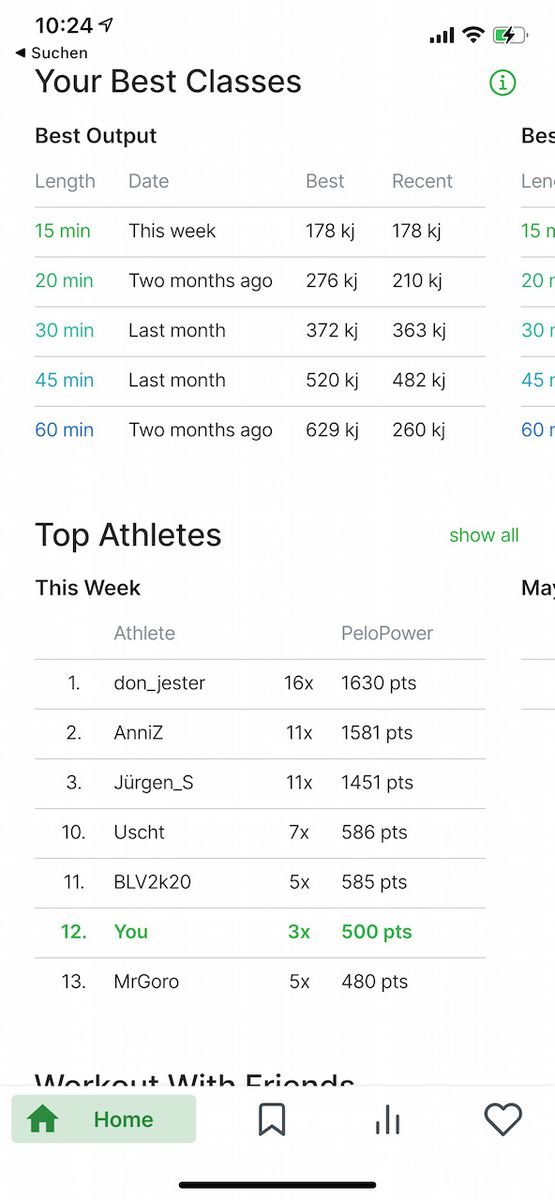Tap the battery icon in the status bar
The height and width of the screenshot is (1200, 555).
[x=510, y=35]
